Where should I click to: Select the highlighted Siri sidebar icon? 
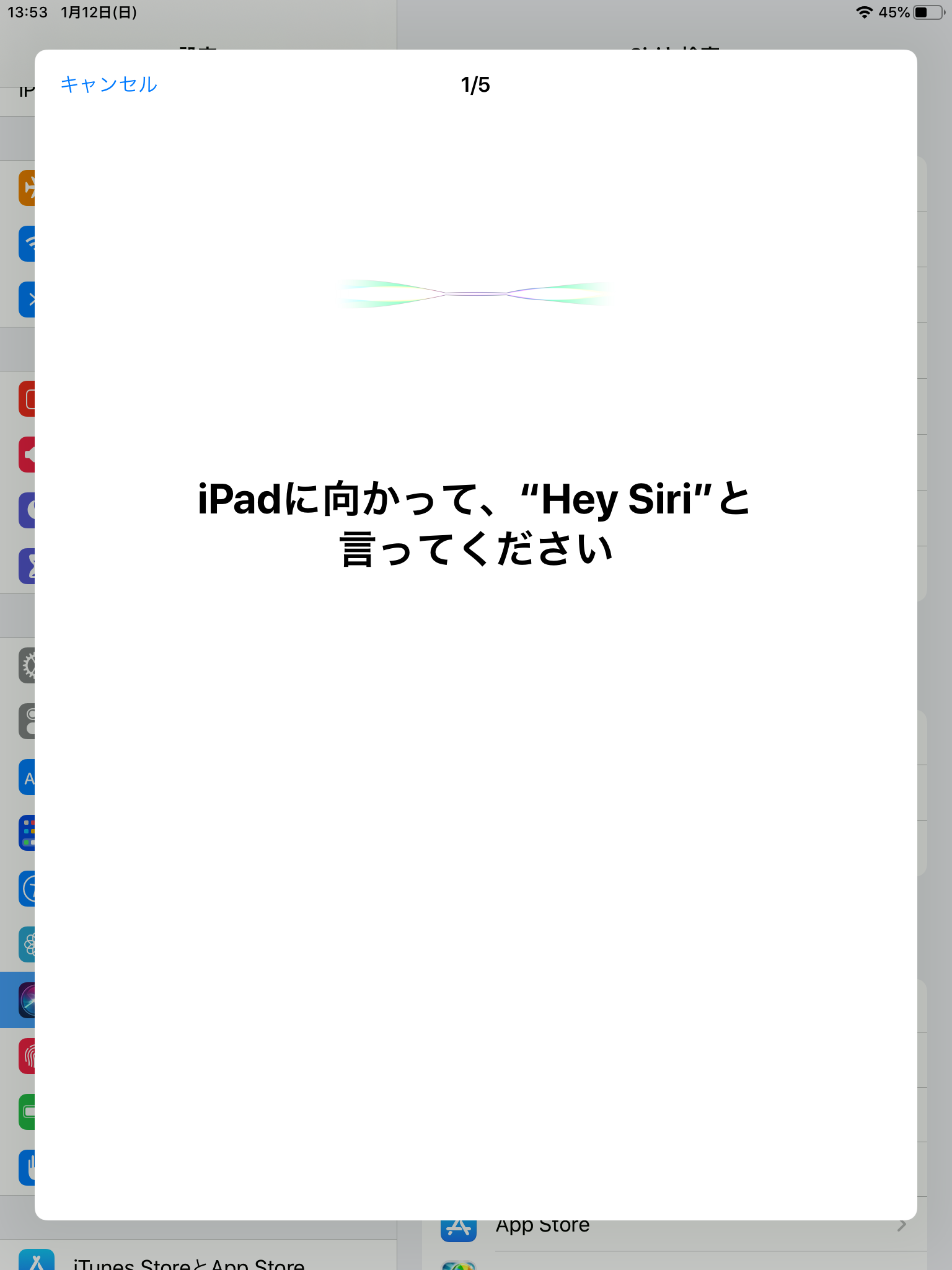tap(27, 1000)
